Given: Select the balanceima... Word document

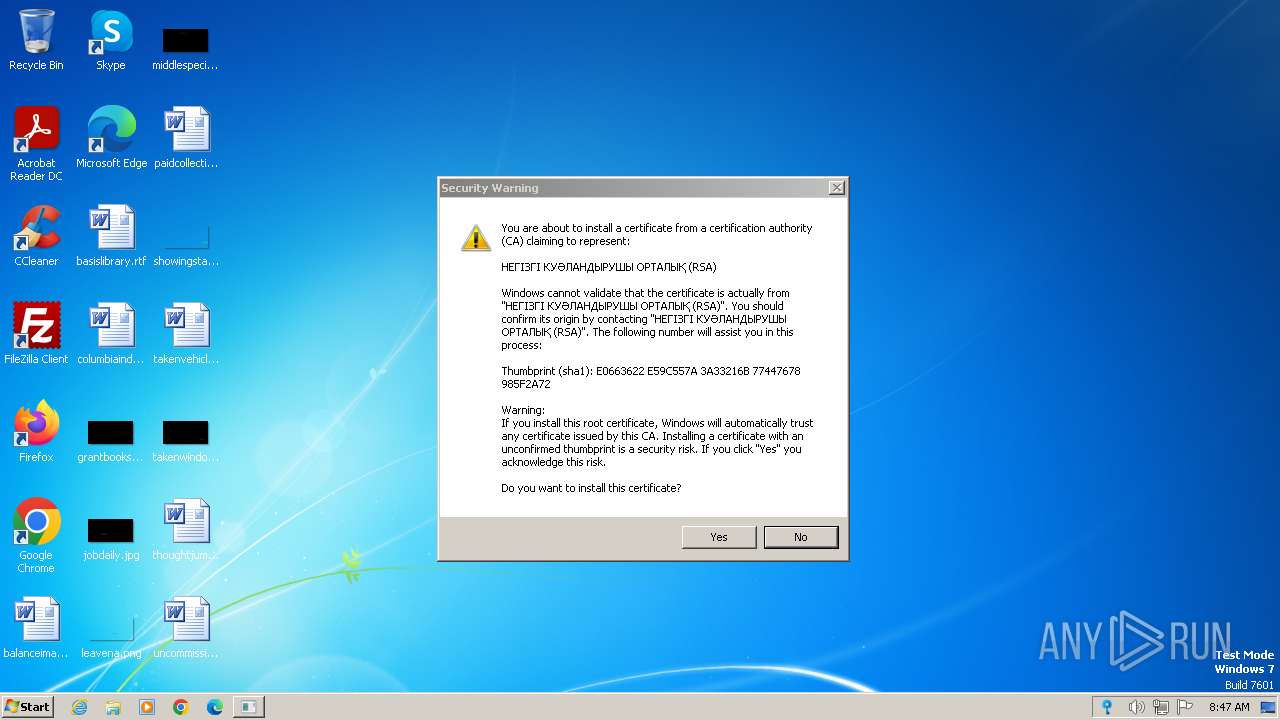Looking at the screenshot, I should (36, 628).
